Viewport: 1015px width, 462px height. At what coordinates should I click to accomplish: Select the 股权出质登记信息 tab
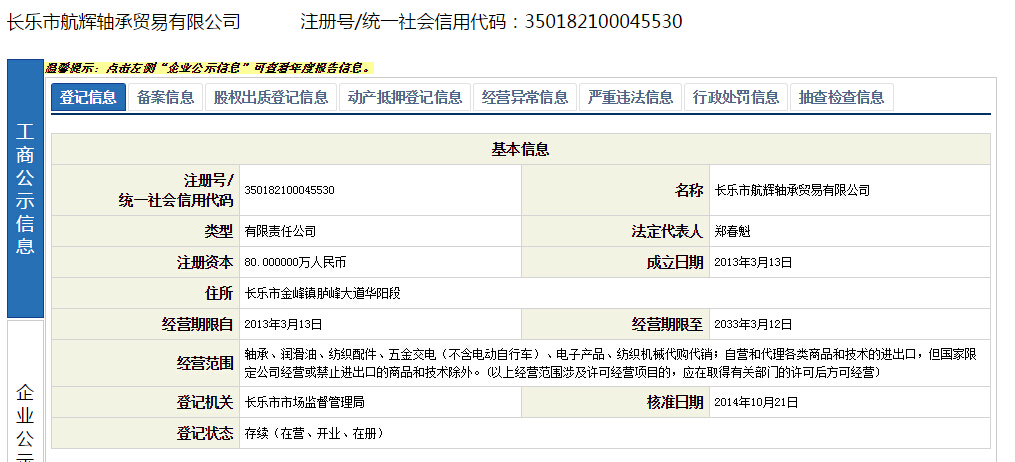(x=271, y=97)
